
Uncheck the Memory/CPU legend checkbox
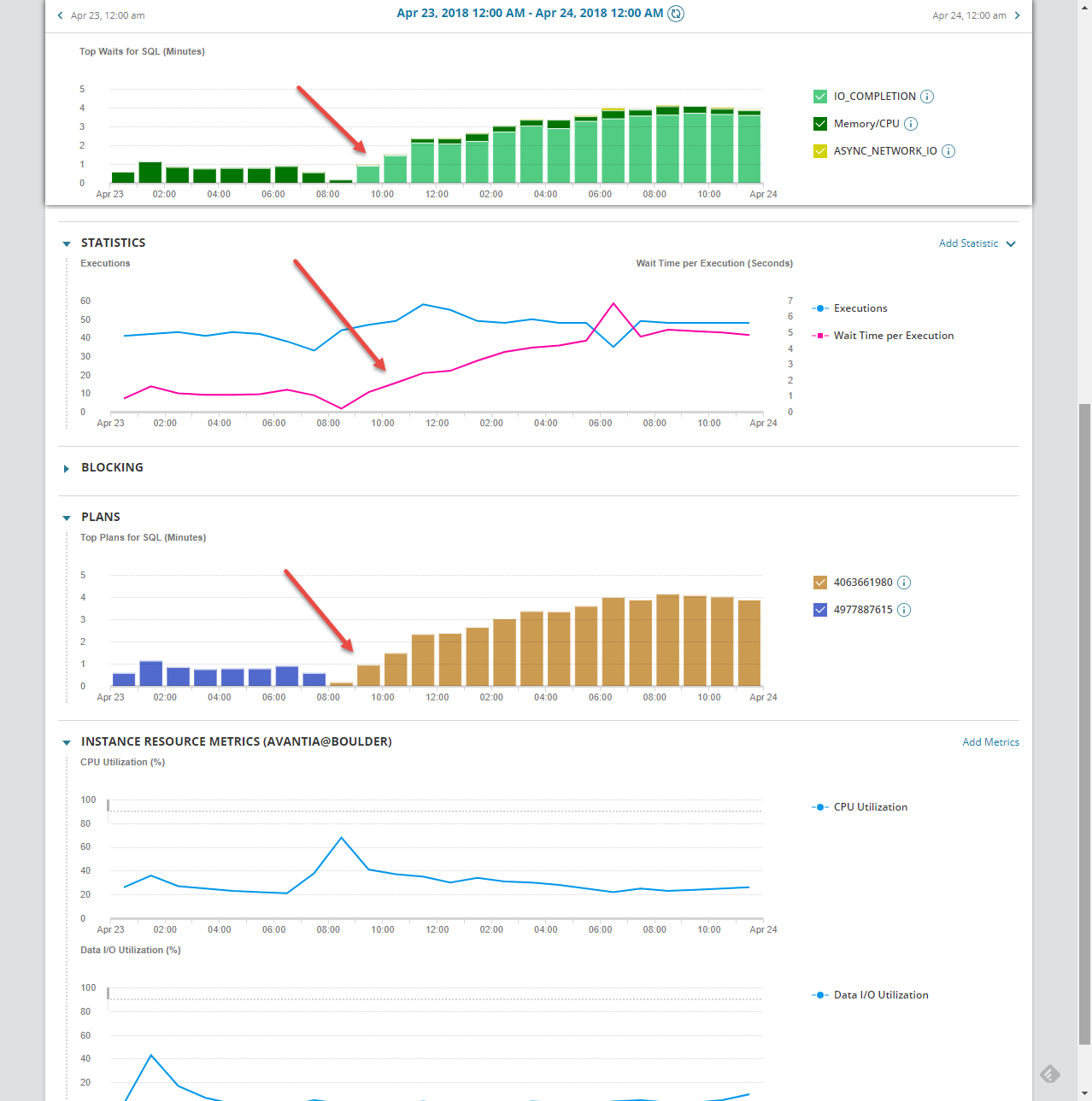[820, 124]
